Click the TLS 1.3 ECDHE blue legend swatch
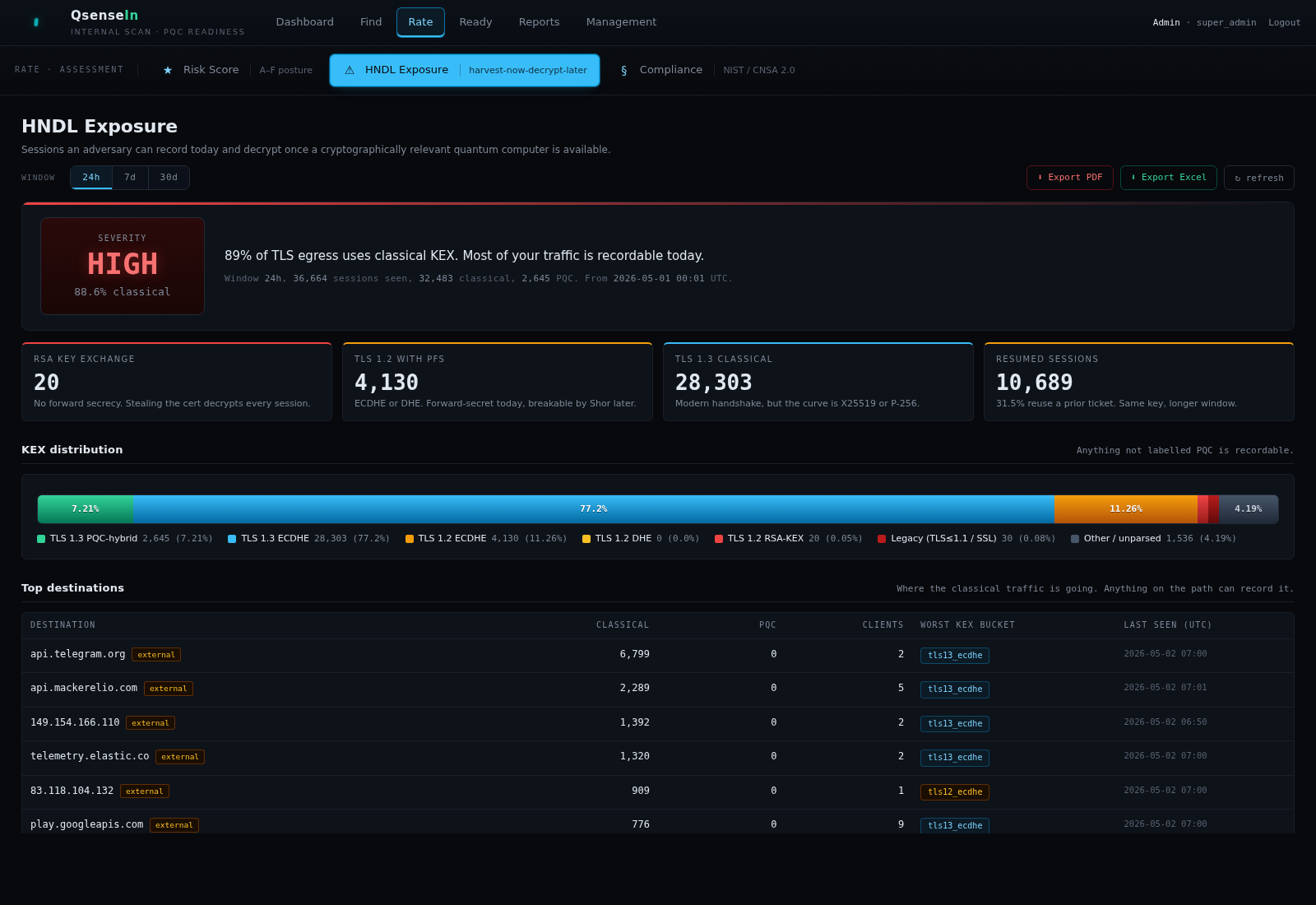This screenshot has height=905, width=1316. [232, 539]
